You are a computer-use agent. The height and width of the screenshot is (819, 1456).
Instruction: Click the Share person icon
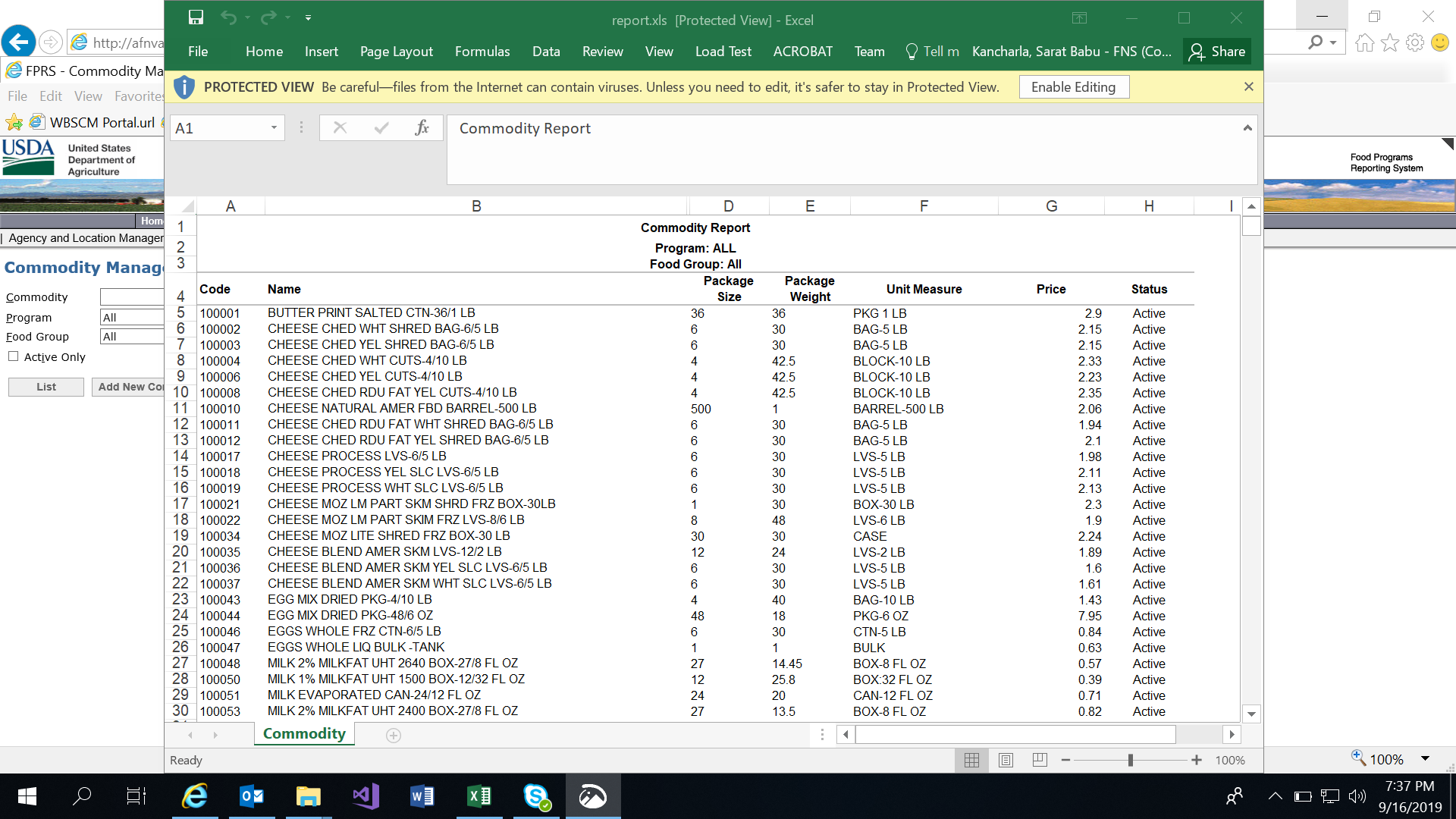(1197, 52)
